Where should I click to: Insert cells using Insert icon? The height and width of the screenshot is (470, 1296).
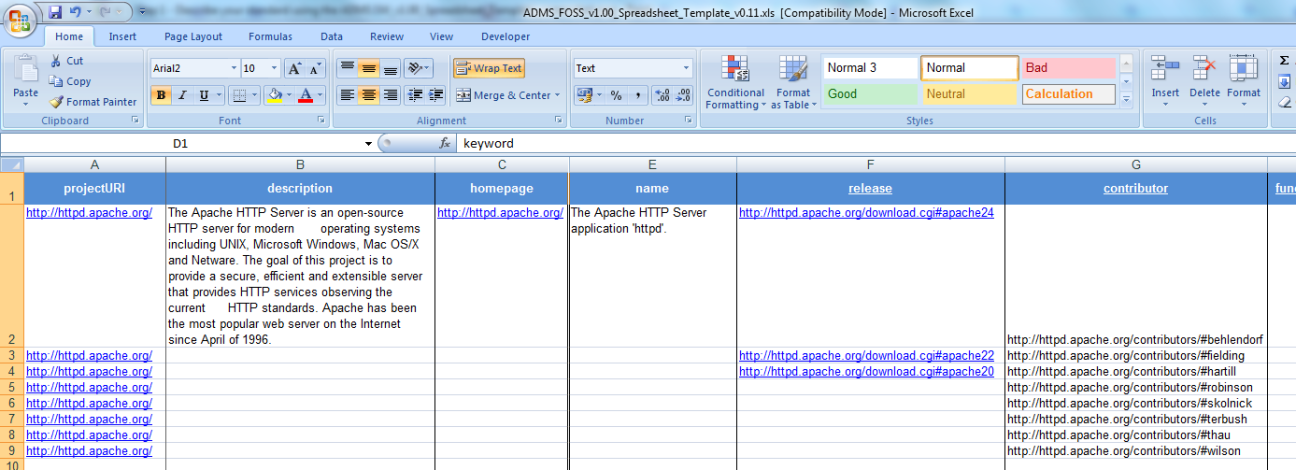[1165, 70]
